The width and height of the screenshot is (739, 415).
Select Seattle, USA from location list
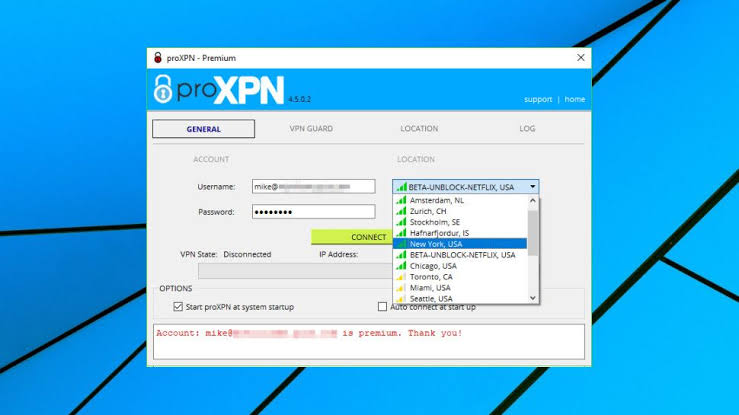point(460,298)
